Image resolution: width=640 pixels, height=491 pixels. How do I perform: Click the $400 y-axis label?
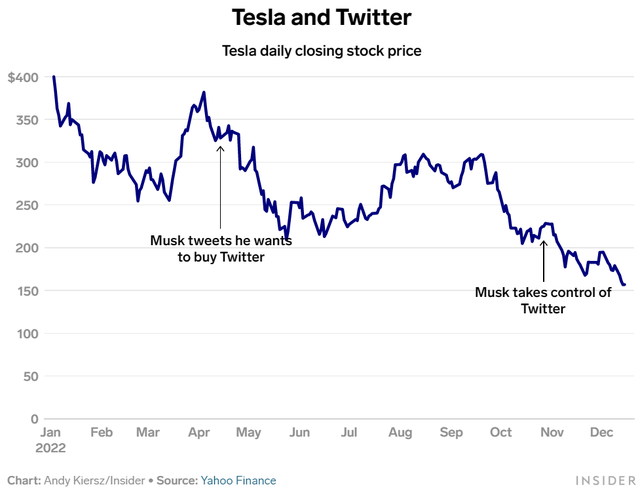point(23,77)
